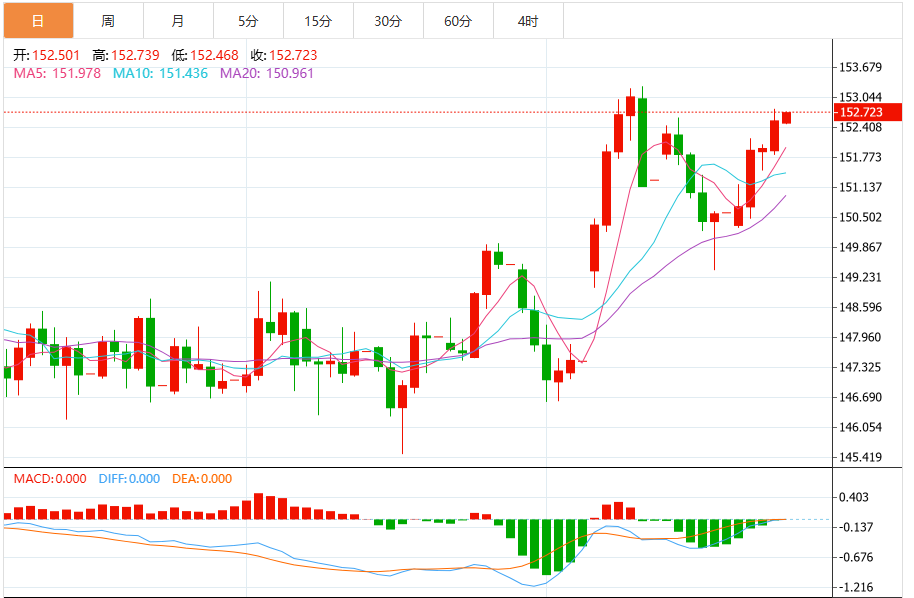Click the MACD:0.000 label
The height and width of the screenshot is (598, 914).
tap(50, 479)
